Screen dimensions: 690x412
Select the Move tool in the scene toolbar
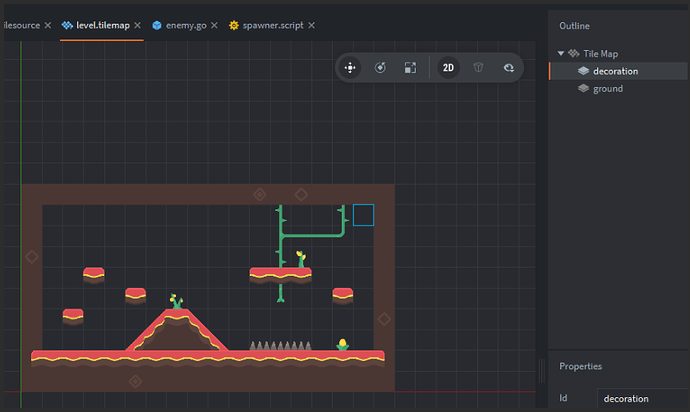click(x=350, y=68)
